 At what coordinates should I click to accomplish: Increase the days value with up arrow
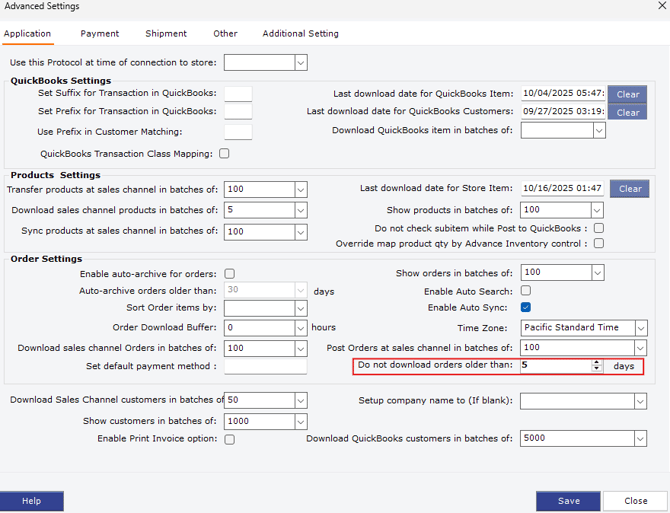point(597,363)
